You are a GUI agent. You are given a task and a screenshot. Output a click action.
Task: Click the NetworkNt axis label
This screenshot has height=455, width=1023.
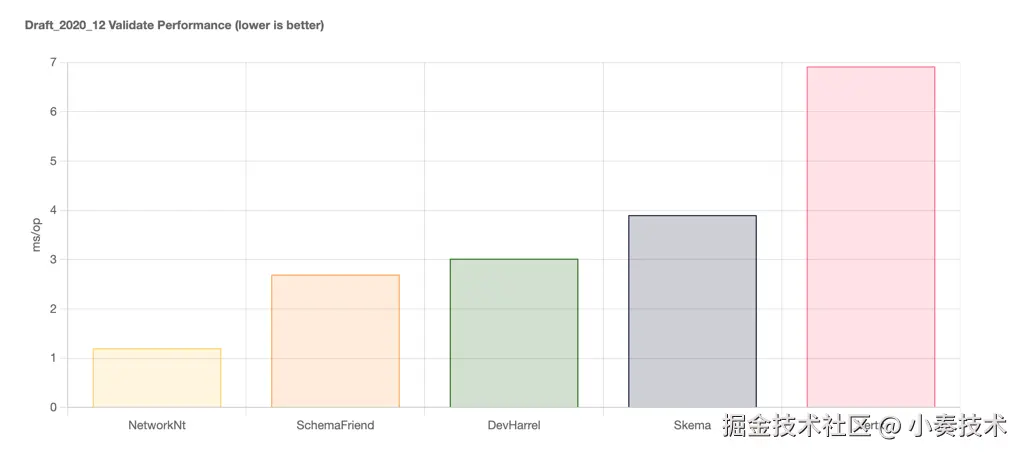click(x=157, y=425)
